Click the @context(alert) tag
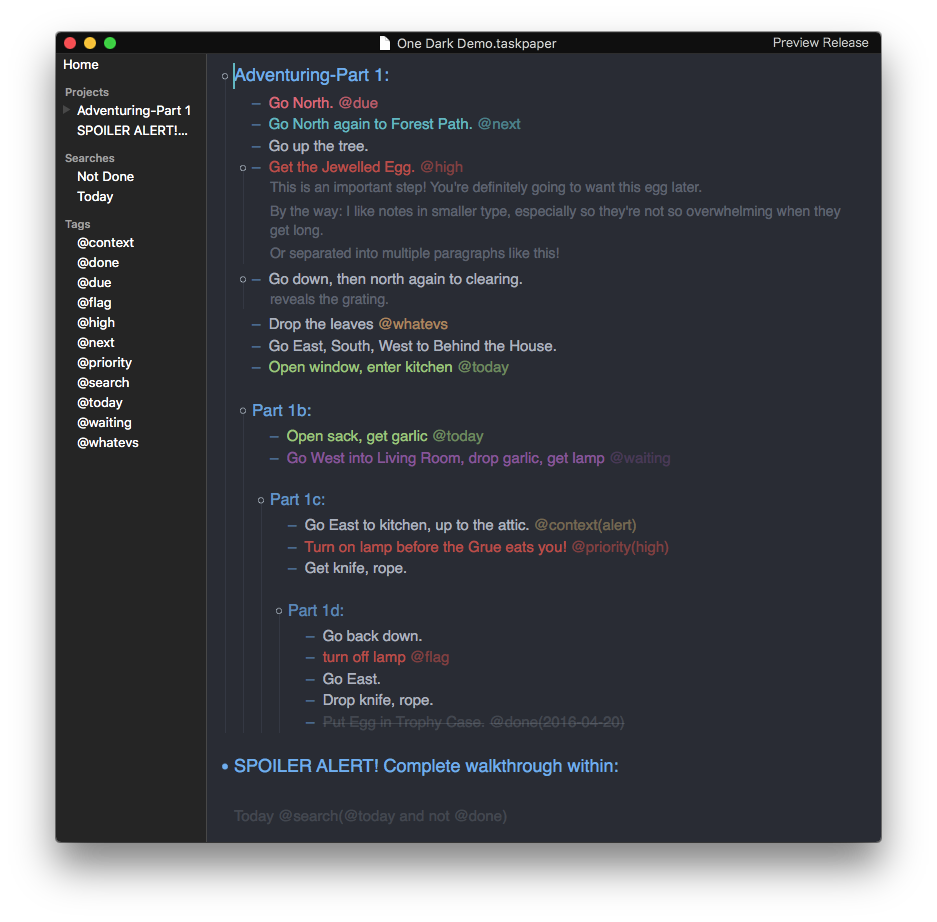This screenshot has height=922, width=937. coord(585,525)
